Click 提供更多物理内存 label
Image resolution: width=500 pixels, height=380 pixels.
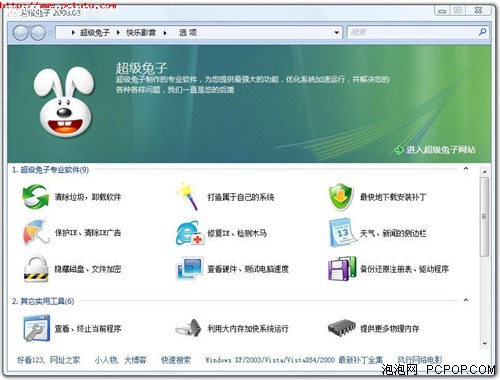pyautogui.click(x=389, y=329)
